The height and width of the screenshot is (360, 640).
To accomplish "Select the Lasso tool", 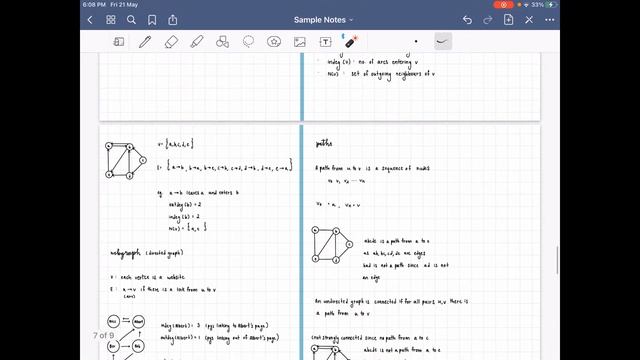I will [248, 42].
